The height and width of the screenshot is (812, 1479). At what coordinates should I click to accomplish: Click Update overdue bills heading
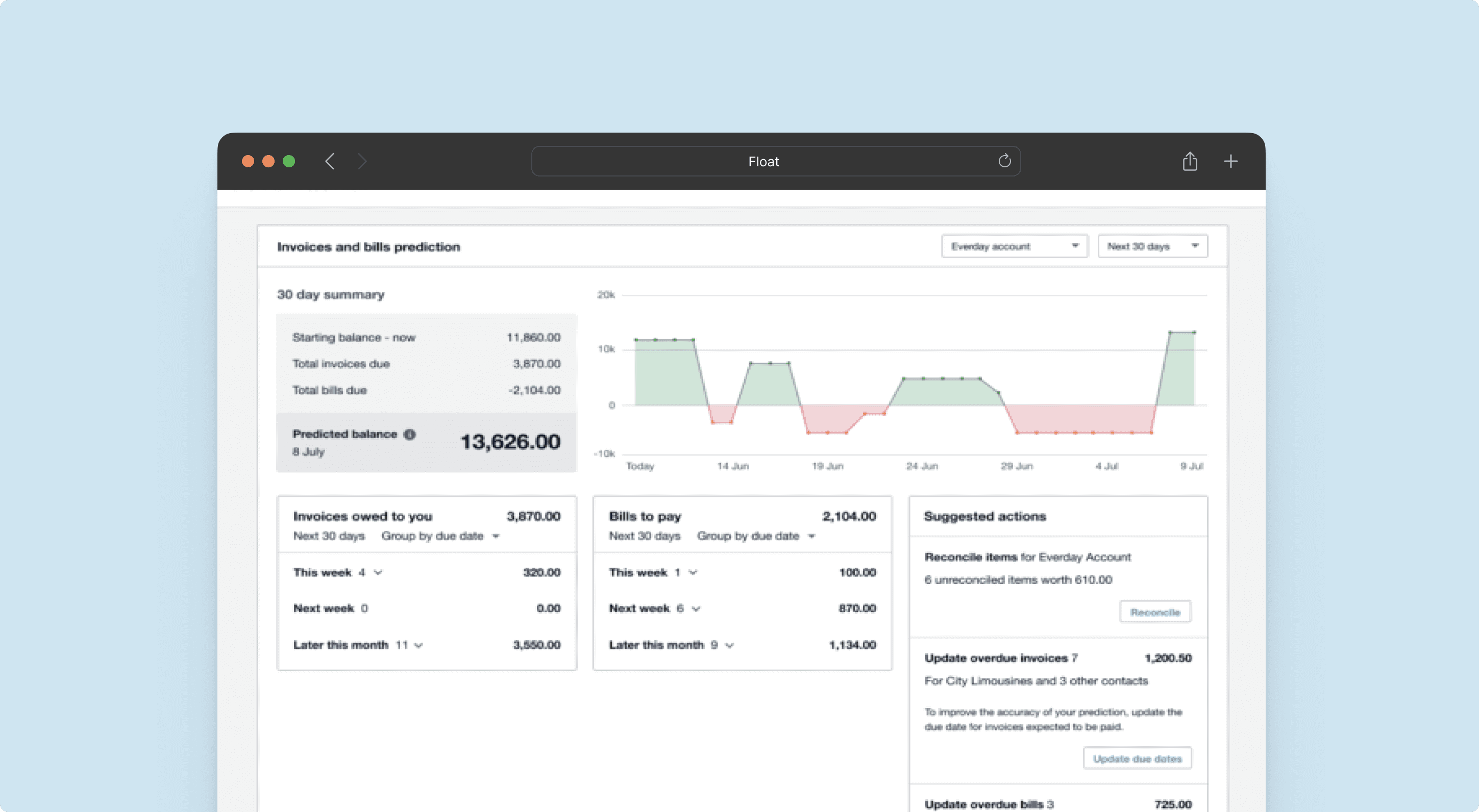(983, 804)
